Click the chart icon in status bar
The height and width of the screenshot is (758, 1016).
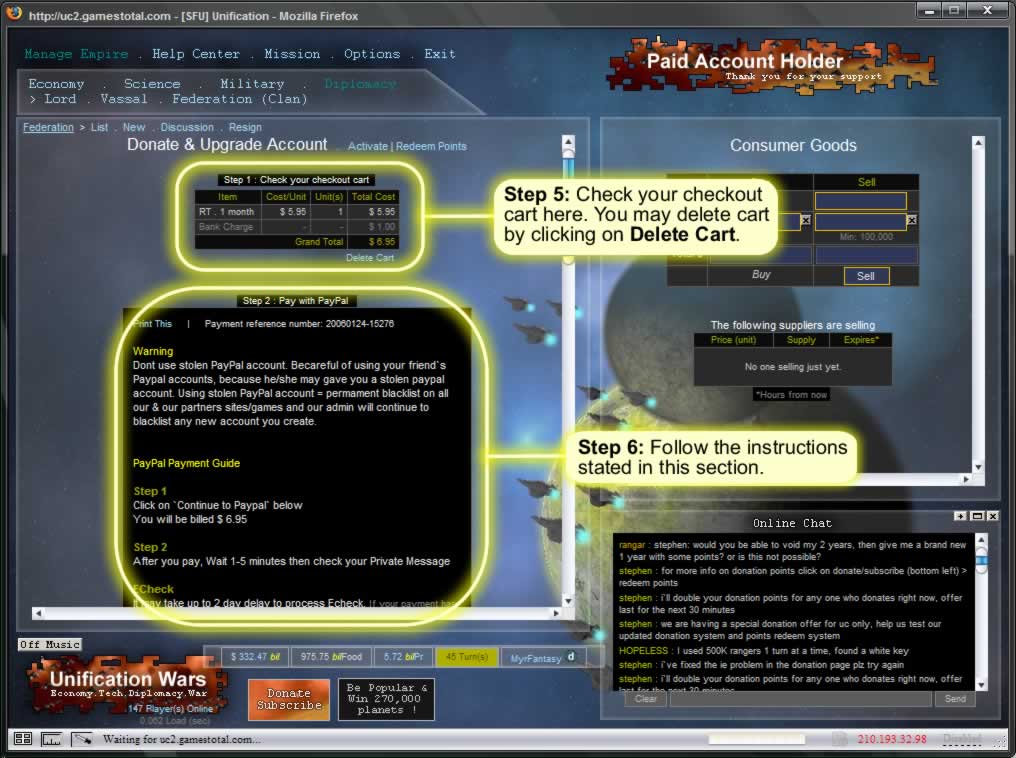coord(51,739)
